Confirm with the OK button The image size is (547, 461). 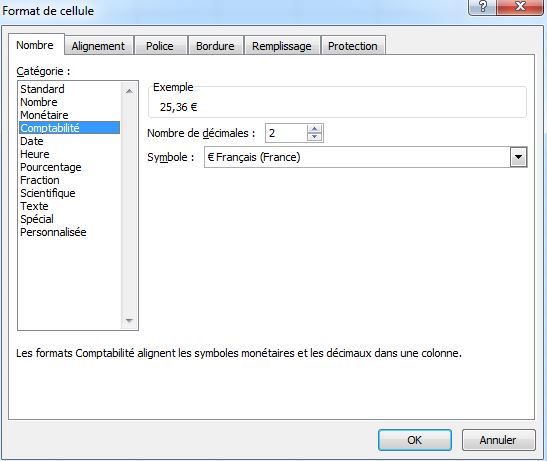tap(415, 440)
